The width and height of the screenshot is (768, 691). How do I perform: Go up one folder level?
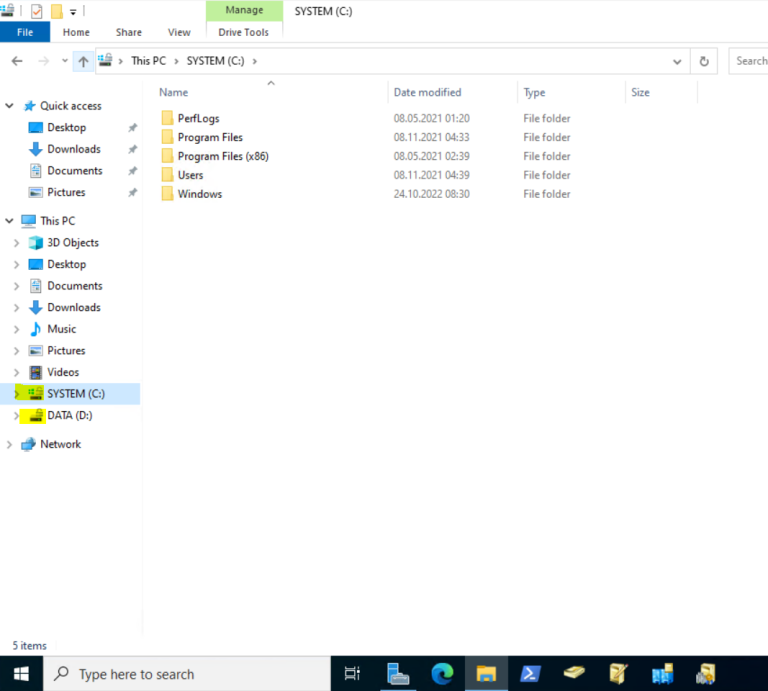(x=83, y=61)
